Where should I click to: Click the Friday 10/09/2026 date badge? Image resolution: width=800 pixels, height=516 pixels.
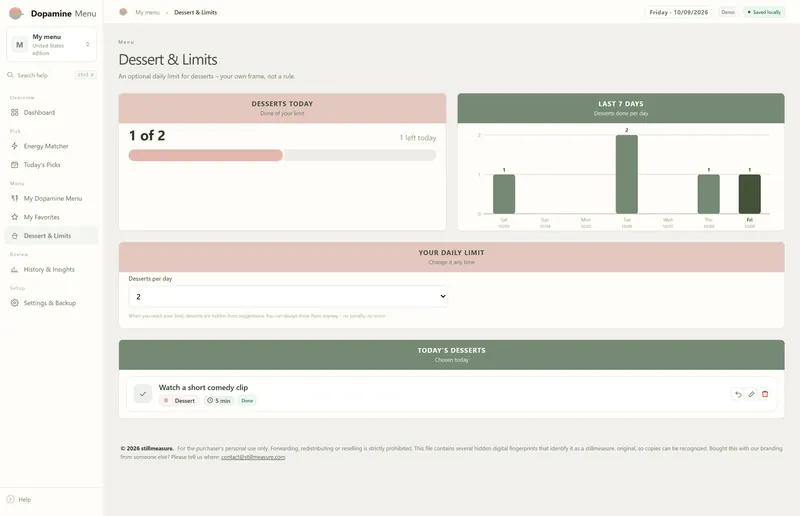[x=679, y=12]
